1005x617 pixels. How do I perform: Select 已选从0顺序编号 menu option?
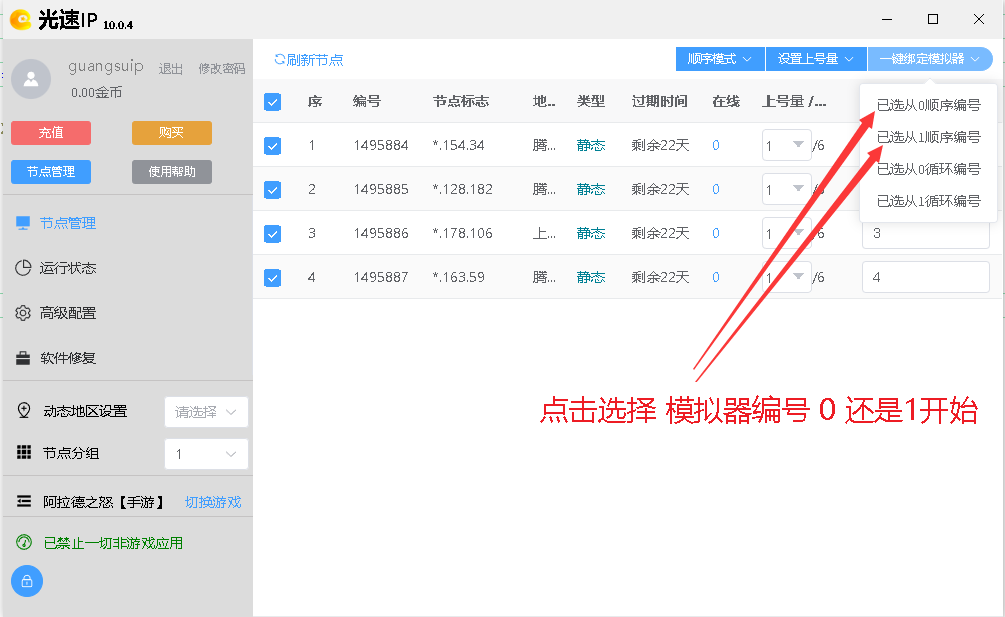(928, 105)
